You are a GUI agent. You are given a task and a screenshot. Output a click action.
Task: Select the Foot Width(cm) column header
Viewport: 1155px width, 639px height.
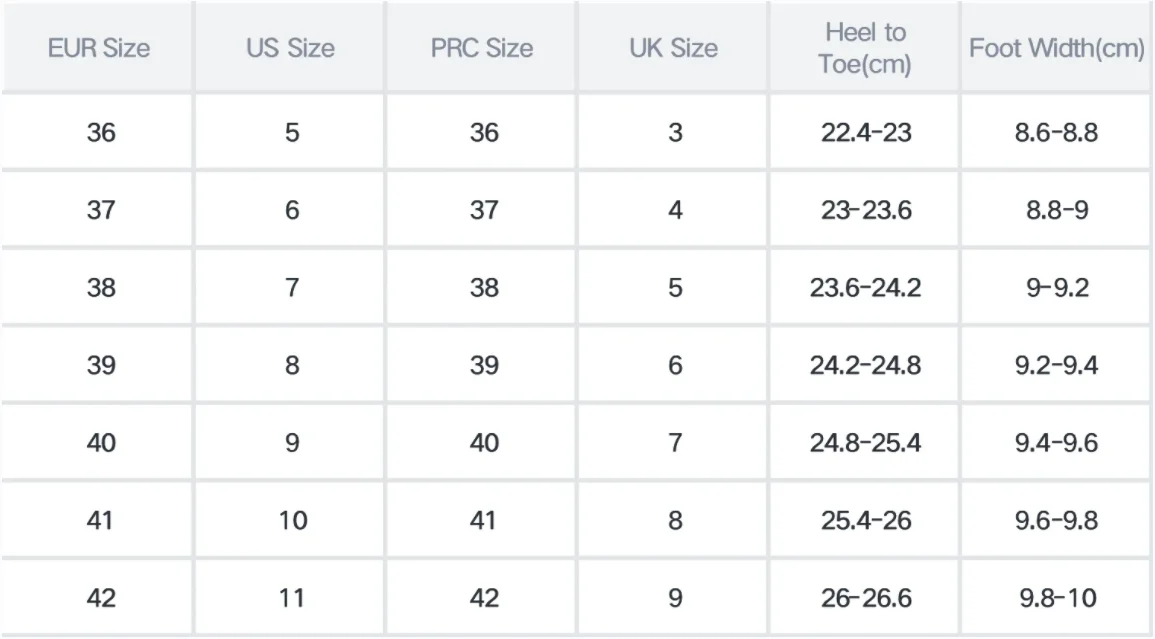point(1056,48)
